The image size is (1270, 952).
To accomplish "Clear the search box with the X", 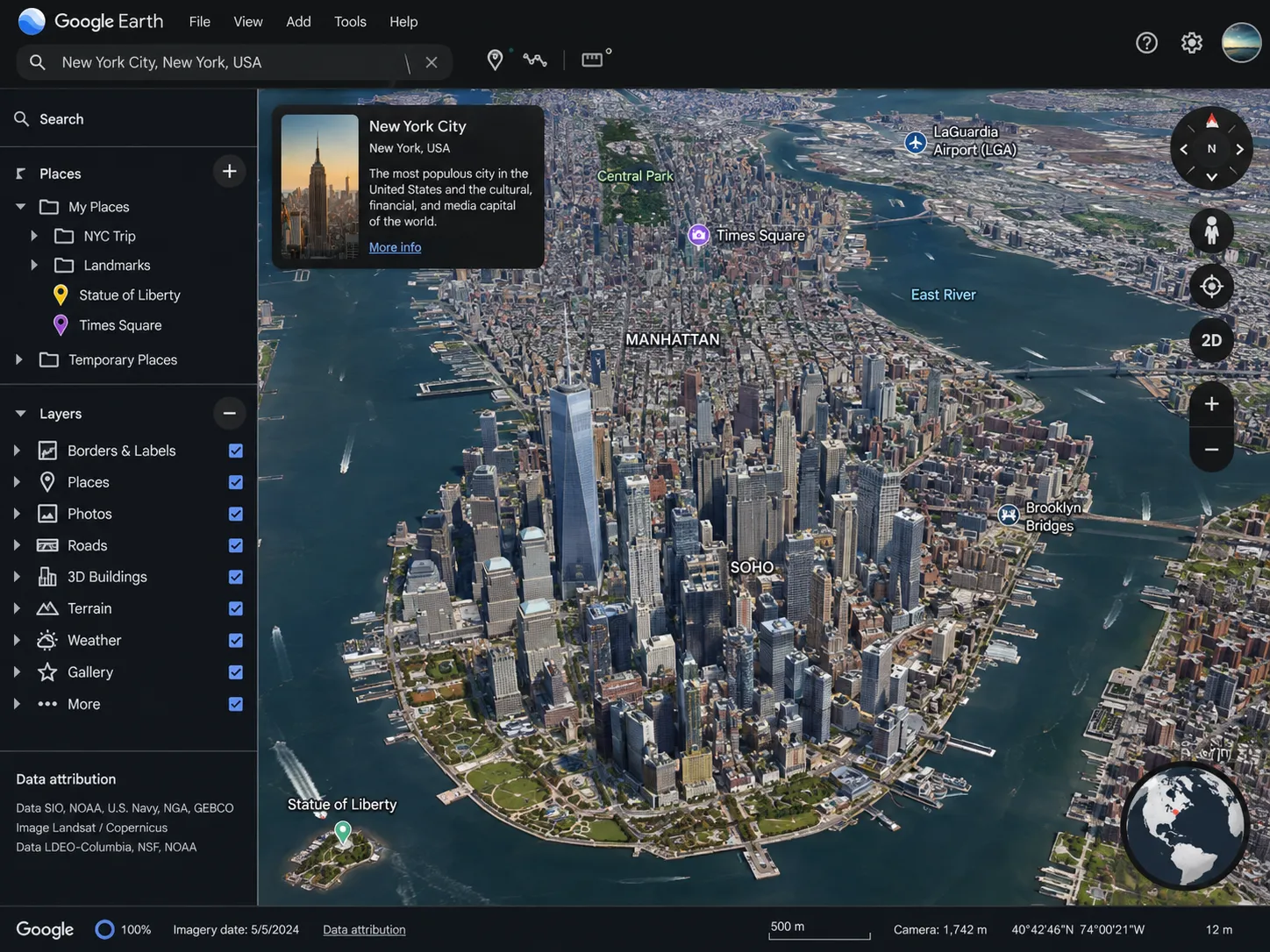I will click(432, 62).
